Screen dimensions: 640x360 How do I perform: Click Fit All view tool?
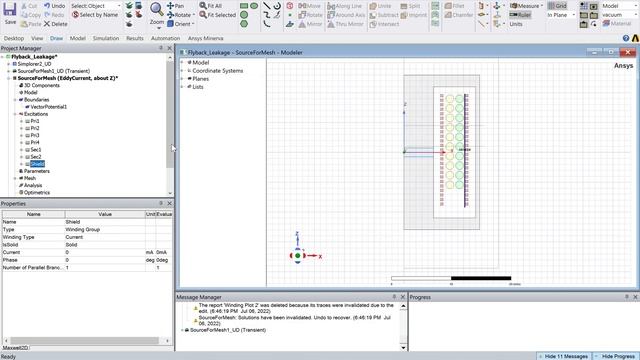[211, 6]
